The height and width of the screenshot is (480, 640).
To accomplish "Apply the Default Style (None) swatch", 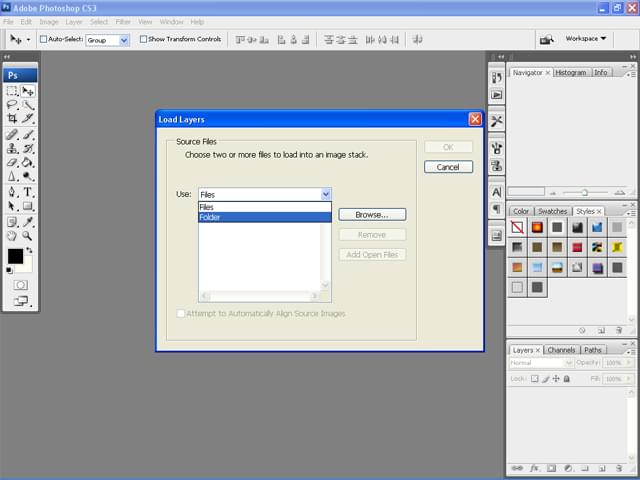I will (x=517, y=227).
